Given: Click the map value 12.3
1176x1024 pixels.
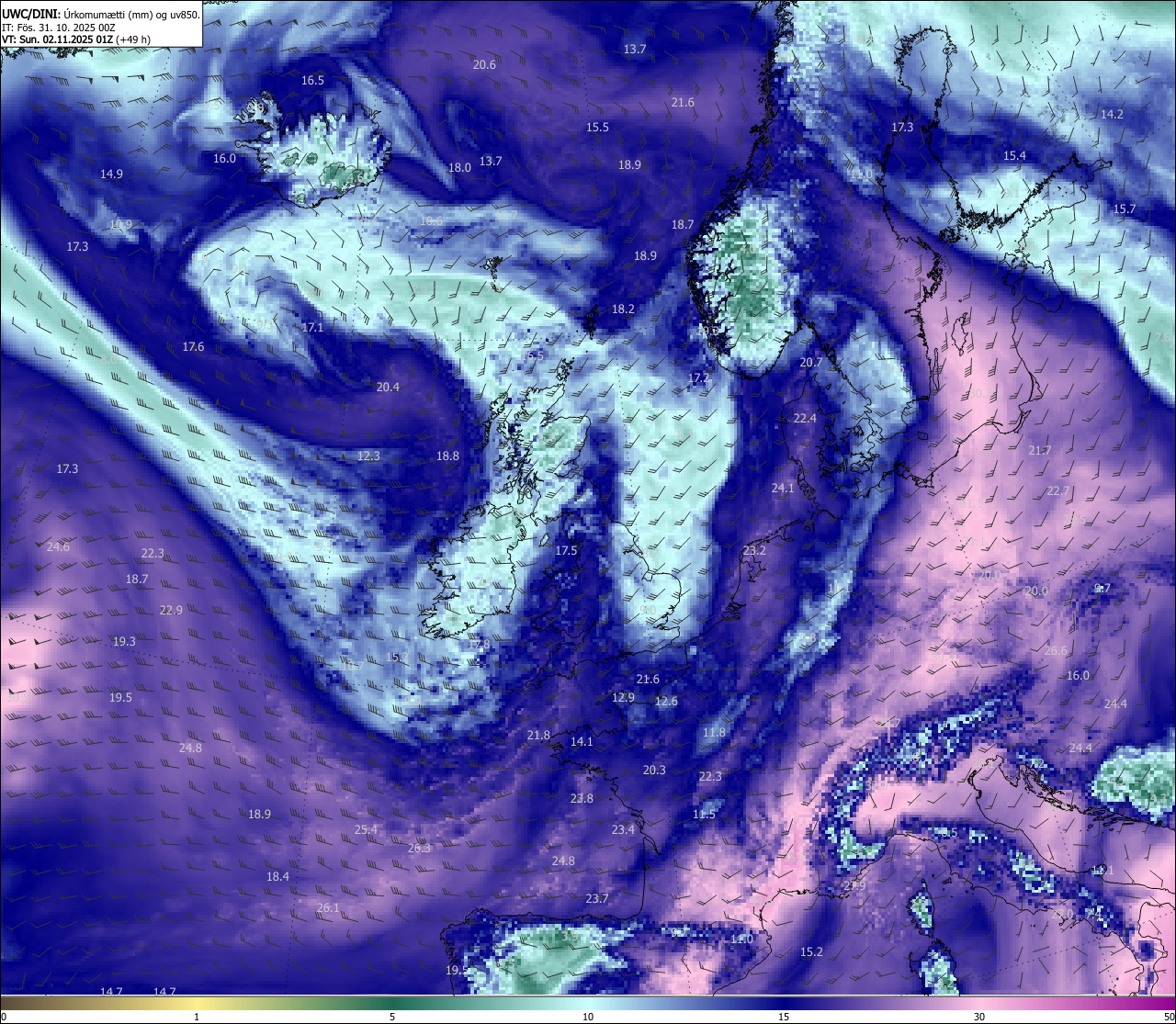Looking at the screenshot, I should pos(368,456).
